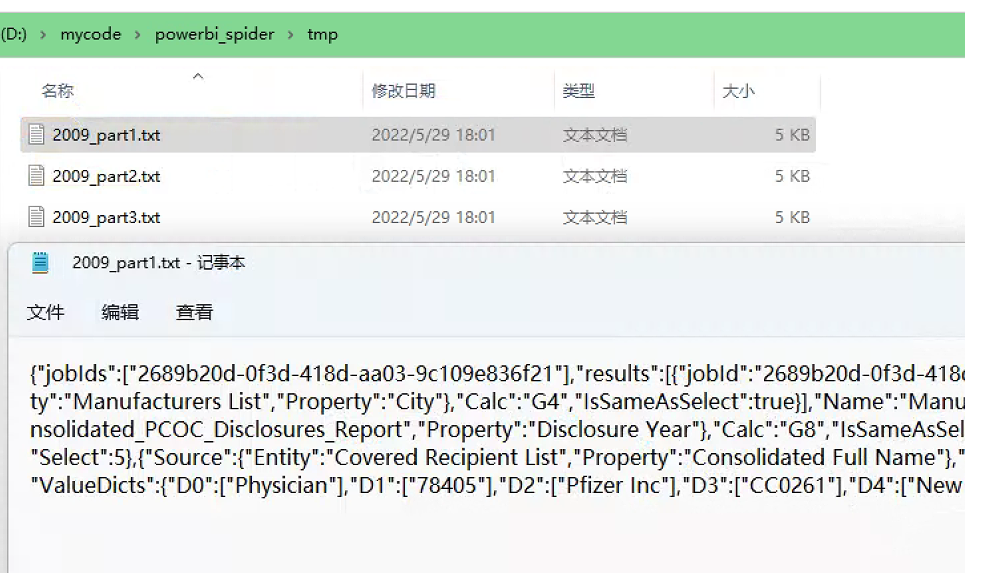Open the 文件 menu in Notepad
This screenshot has width=990, height=573.
[45, 312]
